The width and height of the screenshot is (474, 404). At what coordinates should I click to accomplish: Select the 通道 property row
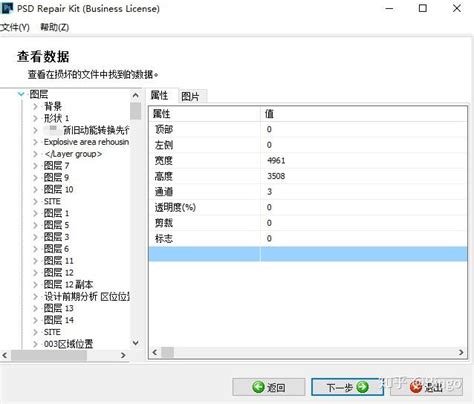point(308,192)
